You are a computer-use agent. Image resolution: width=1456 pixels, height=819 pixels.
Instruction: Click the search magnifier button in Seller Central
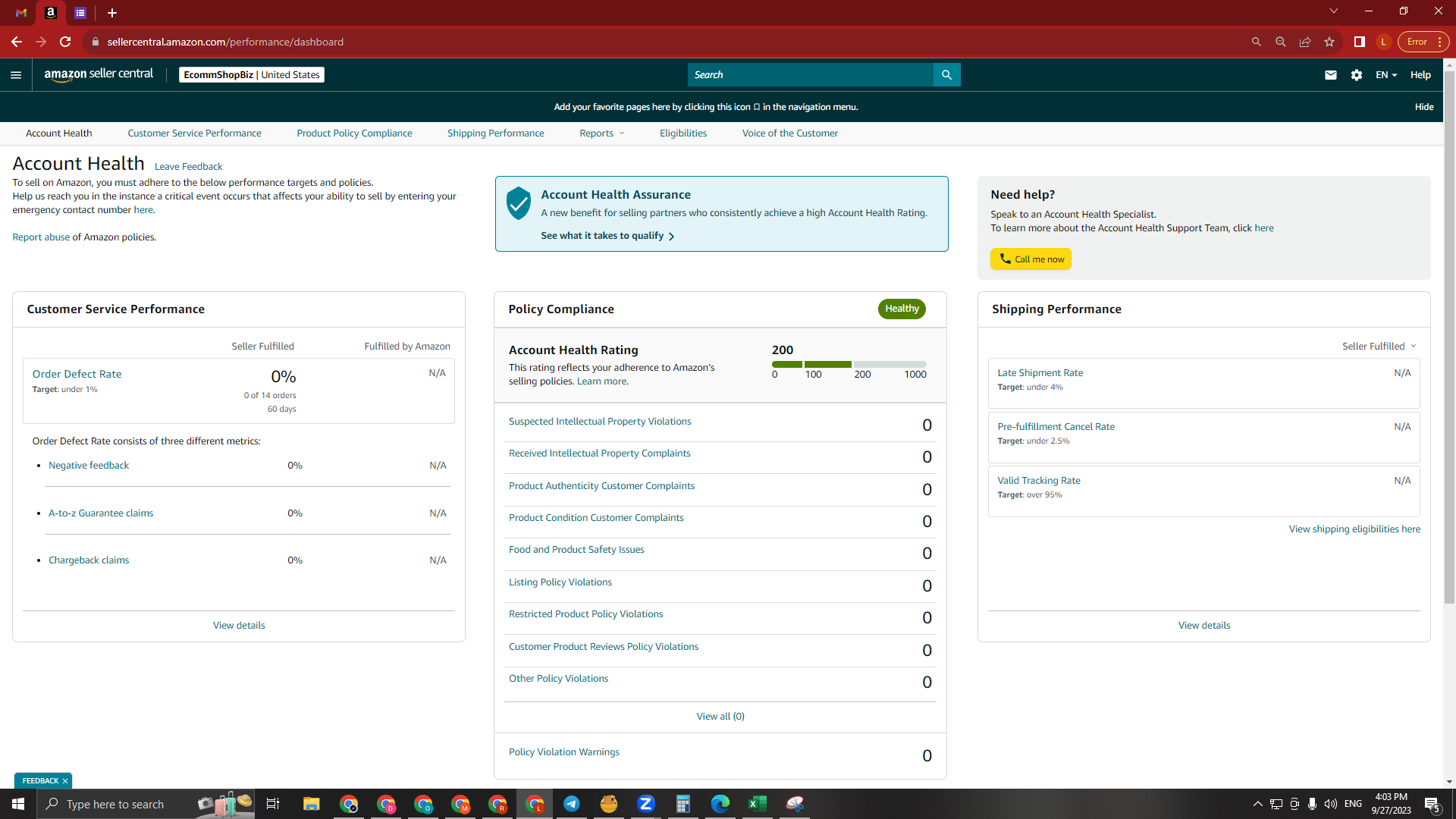pos(946,74)
